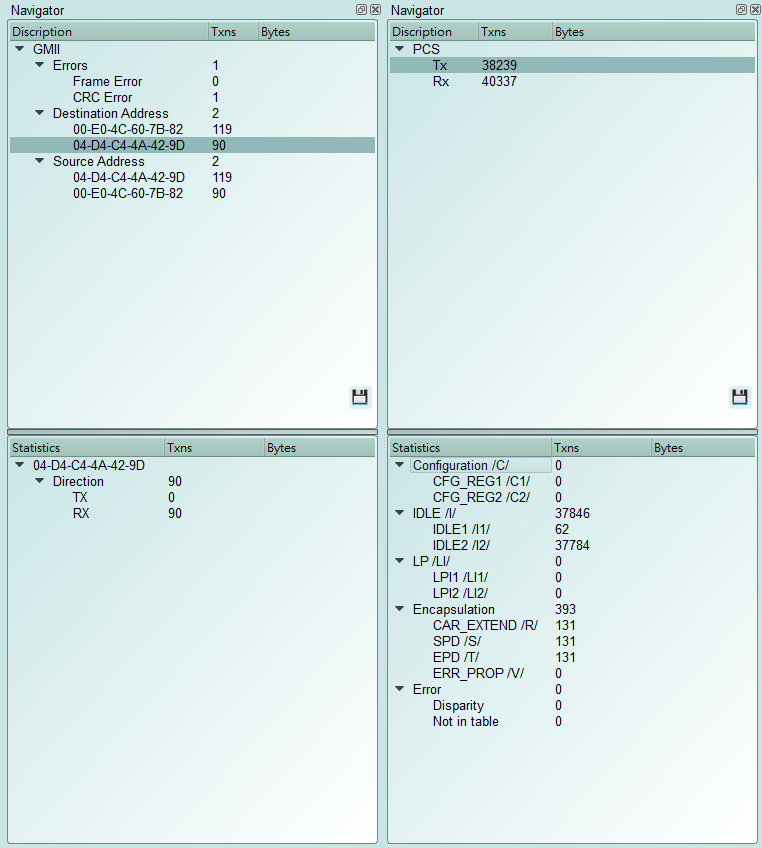Collapse the GMII tree node
Screen dimensions: 762x848
20,49
